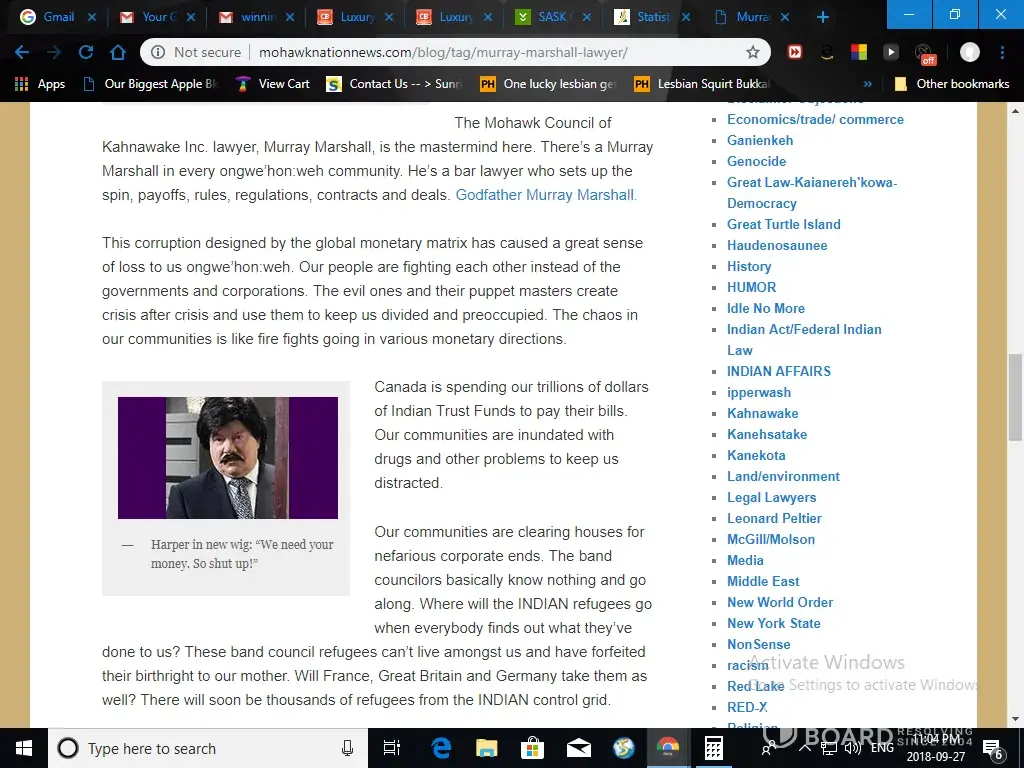The height and width of the screenshot is (768, 1024).
Task: Click the INDIAN AFFAIRS category link
Action: point(778,371)
